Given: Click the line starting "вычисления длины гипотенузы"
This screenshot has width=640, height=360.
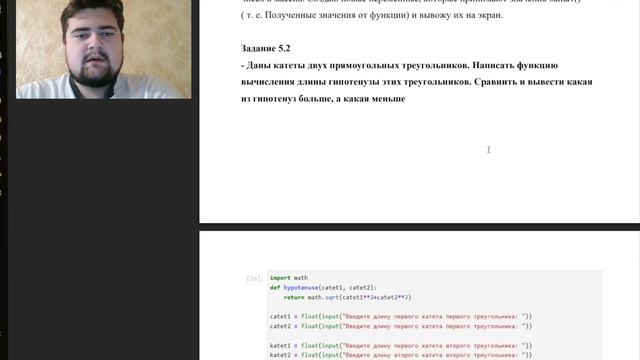Looking at the screenshot, I should [x=416, y=82].
